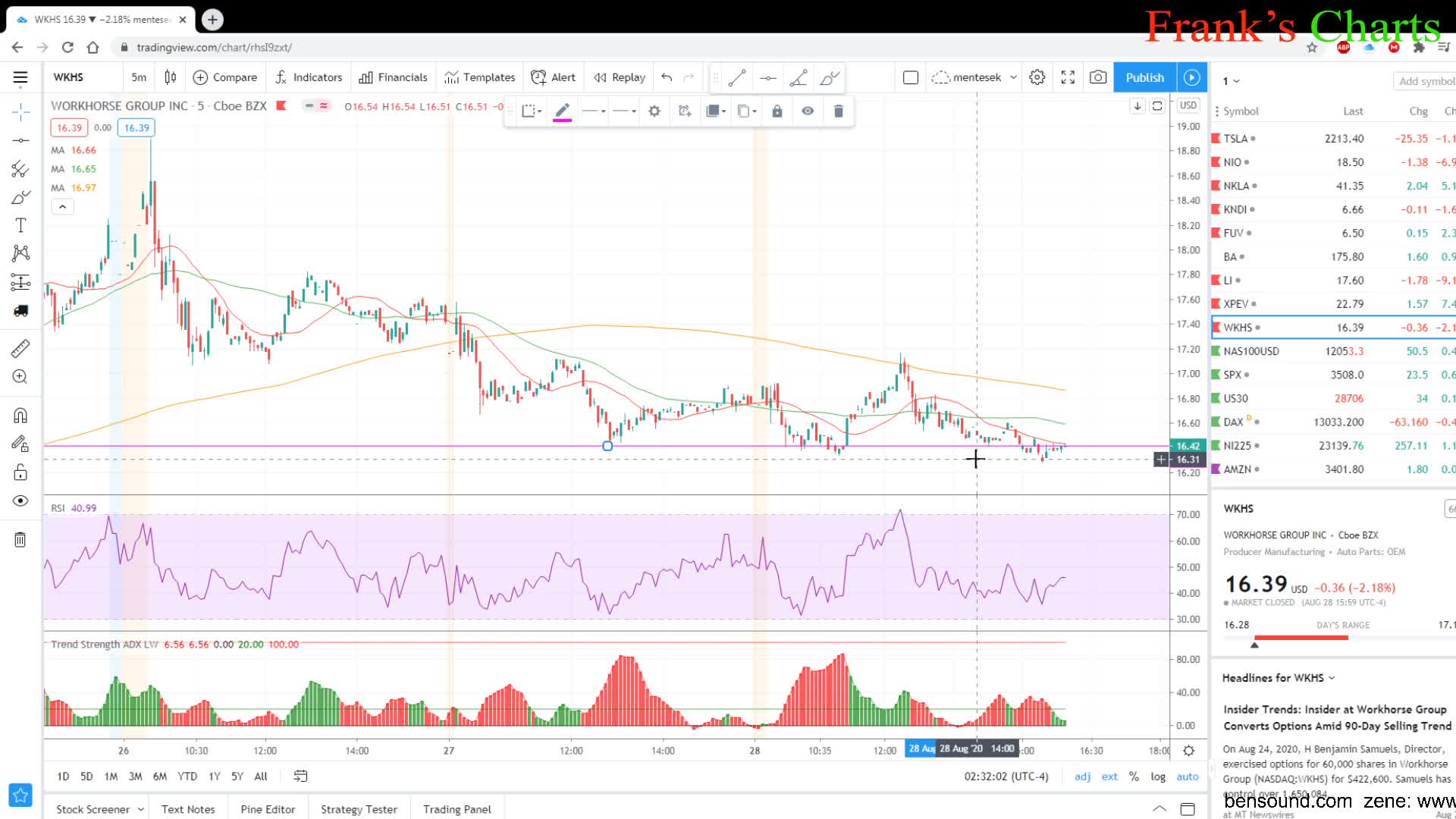1456x819 pixels.
Task: Click the Compare button
Action: coord(225,77)
